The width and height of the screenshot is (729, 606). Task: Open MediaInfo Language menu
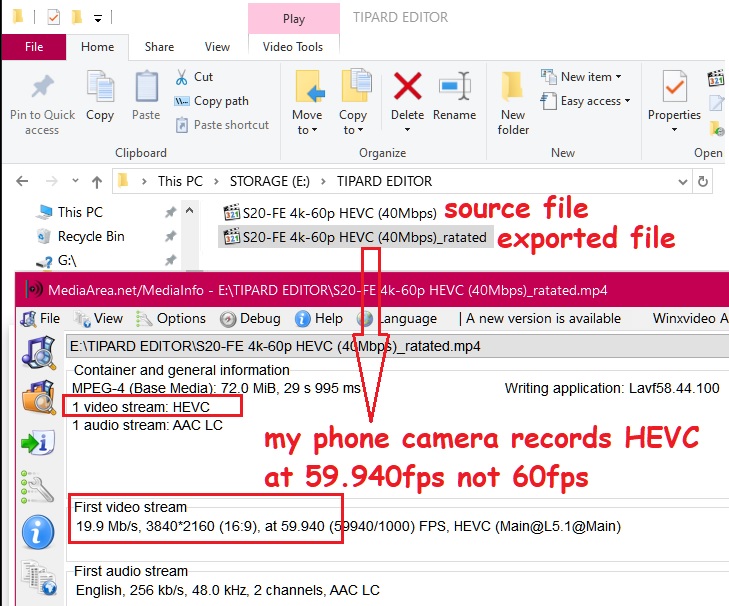(398, 319)
